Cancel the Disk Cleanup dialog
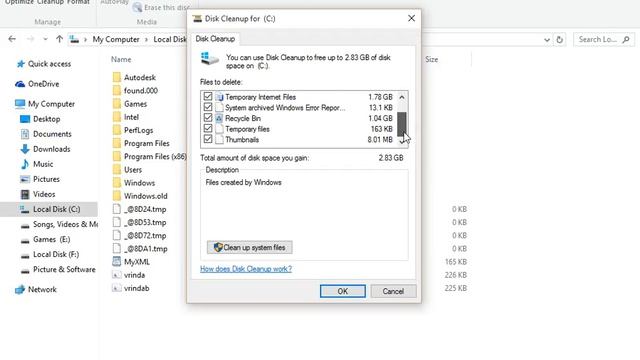Viewport: 640px width, 360px height. [393, 291]
